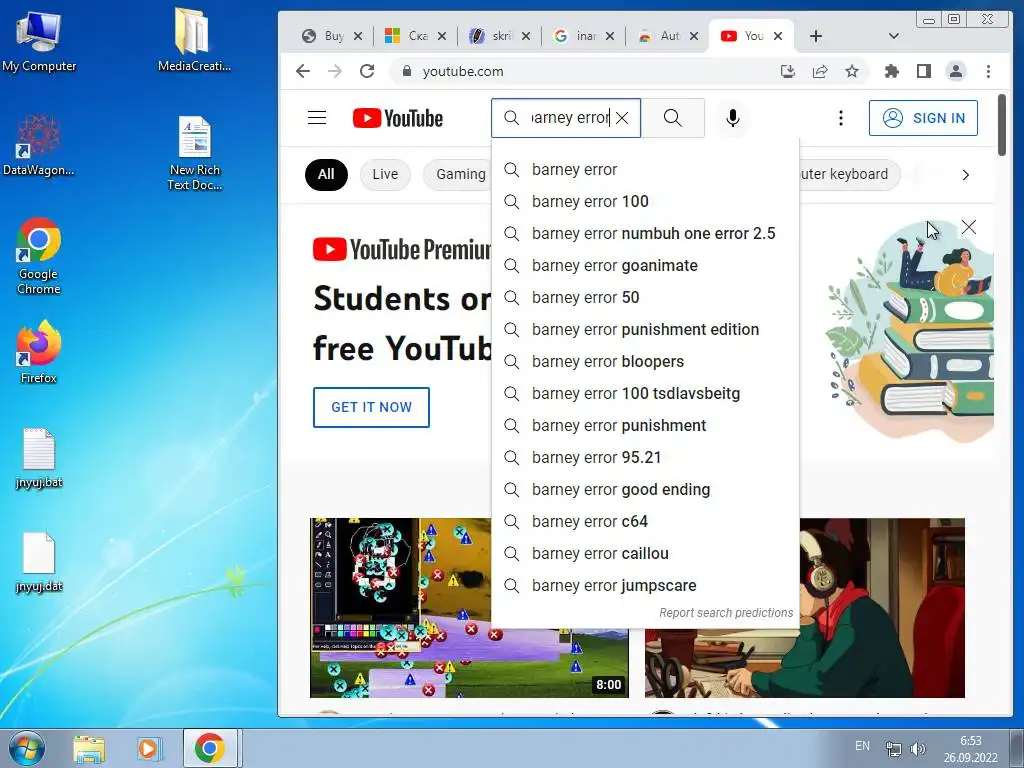Toggle Chrome side panel icon

click(923, 71)
